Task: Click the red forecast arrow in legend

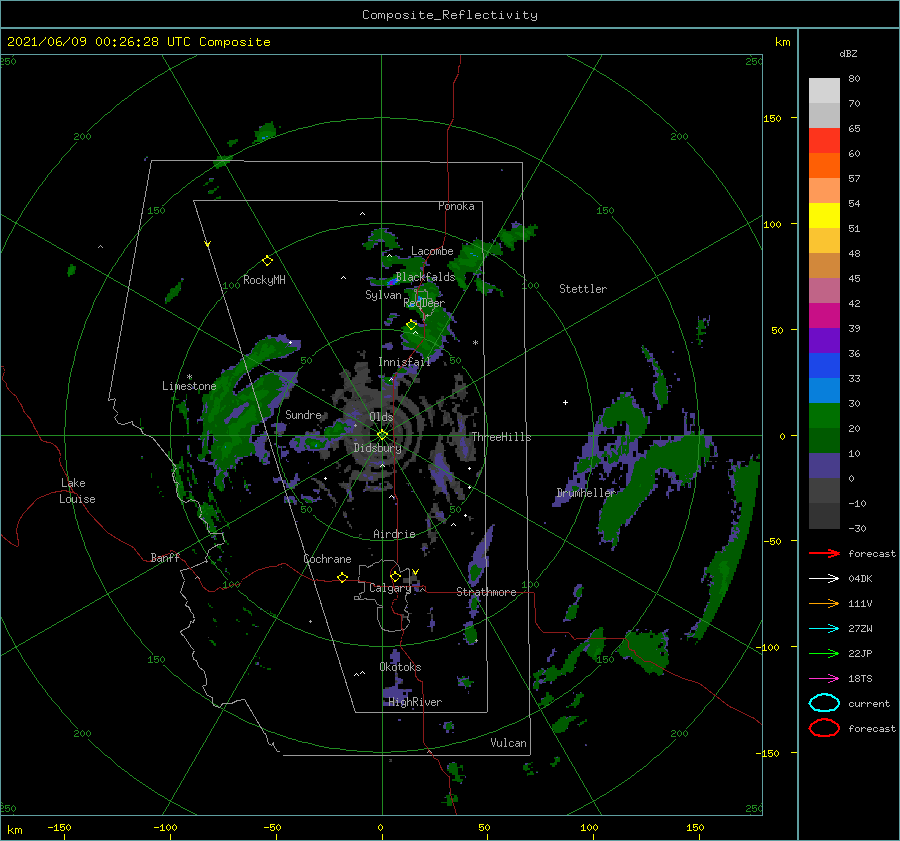Action: pos(824,553)
